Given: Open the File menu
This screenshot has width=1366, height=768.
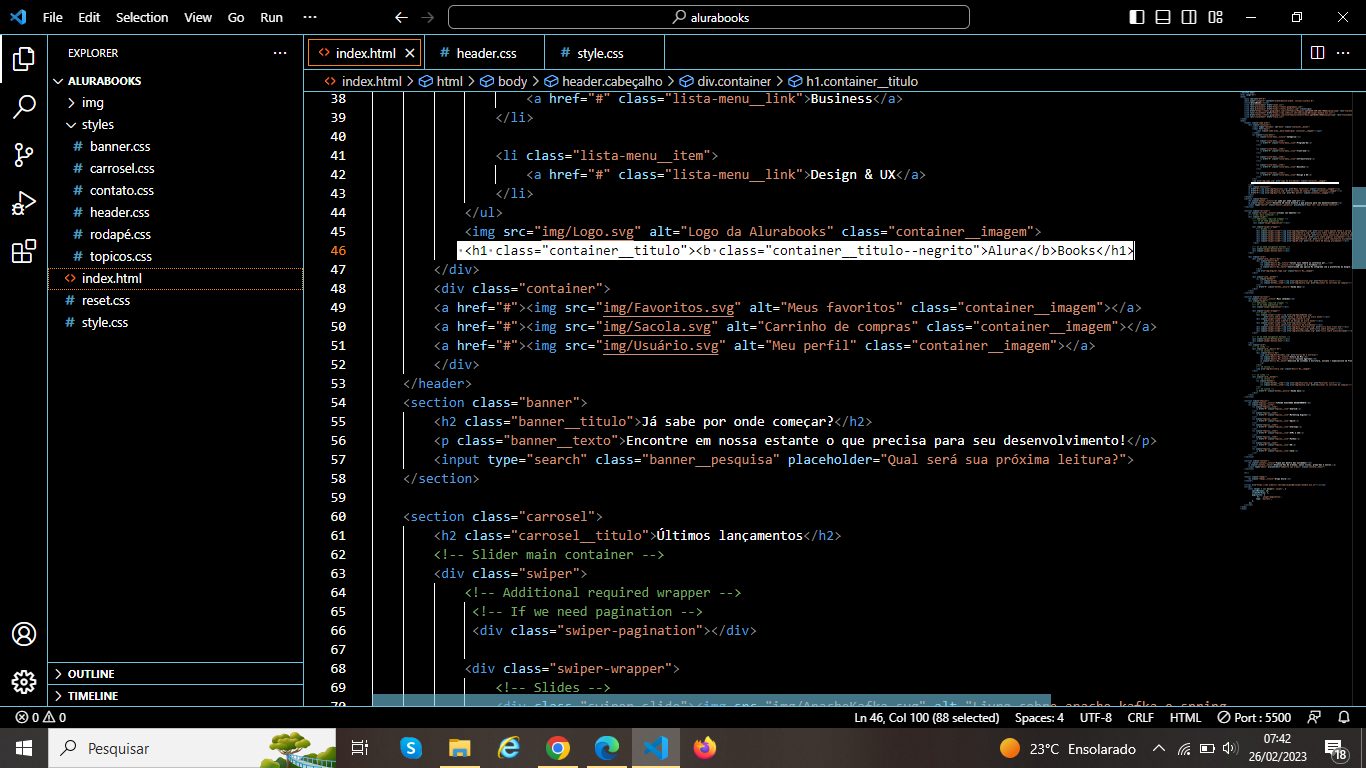Looking at the screenshot, I should [x=52, y=17].
